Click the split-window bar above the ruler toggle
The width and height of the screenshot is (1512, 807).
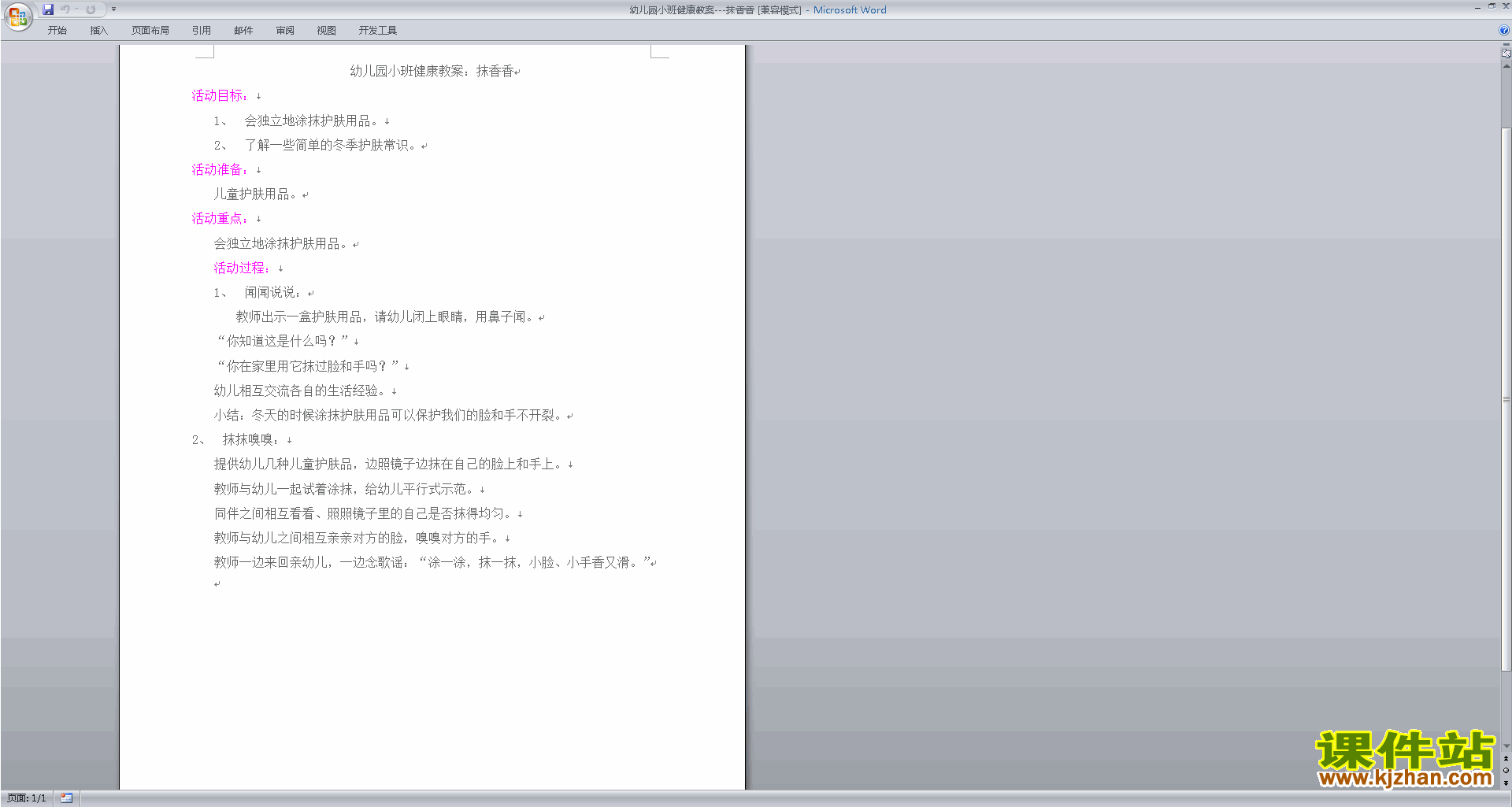1506,45
